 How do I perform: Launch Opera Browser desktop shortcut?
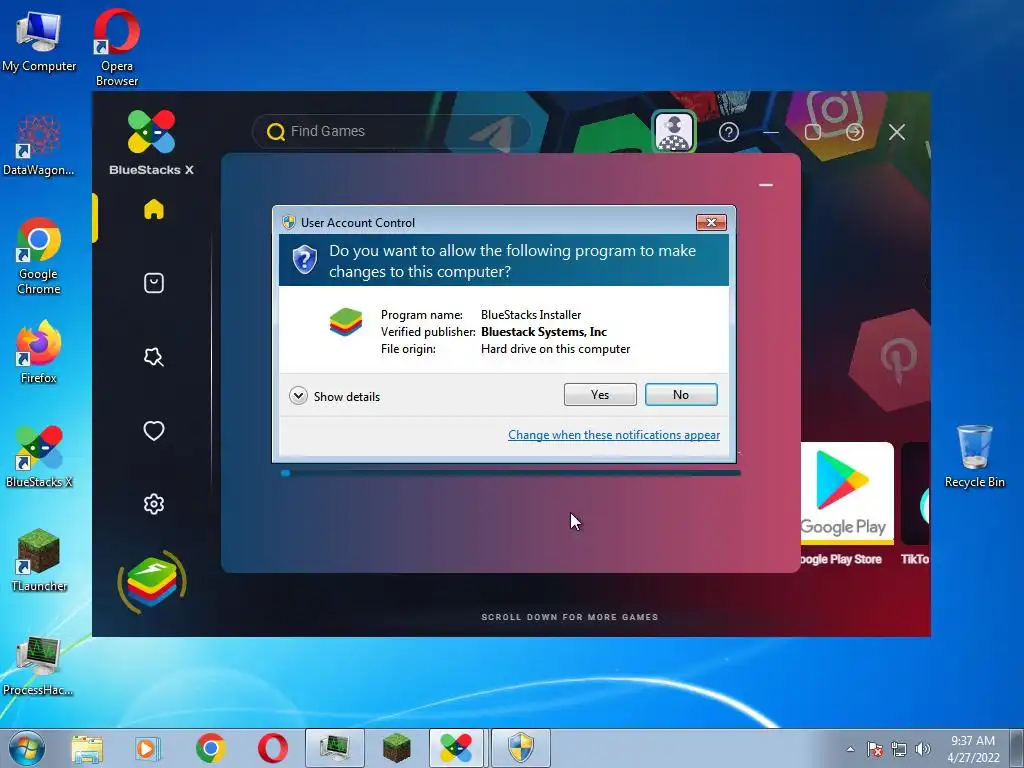click(x=117, y=47)
